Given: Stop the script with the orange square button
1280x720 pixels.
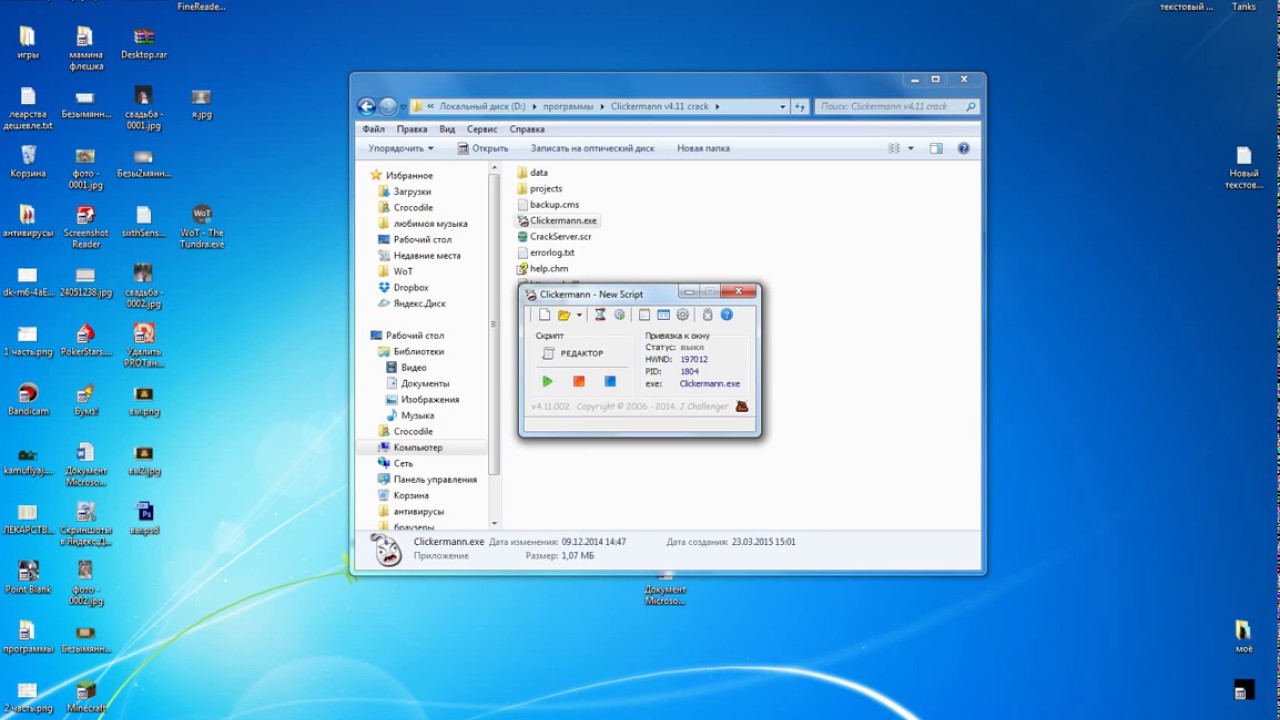Looking at the screenshot, I should [x=578, y=381].
